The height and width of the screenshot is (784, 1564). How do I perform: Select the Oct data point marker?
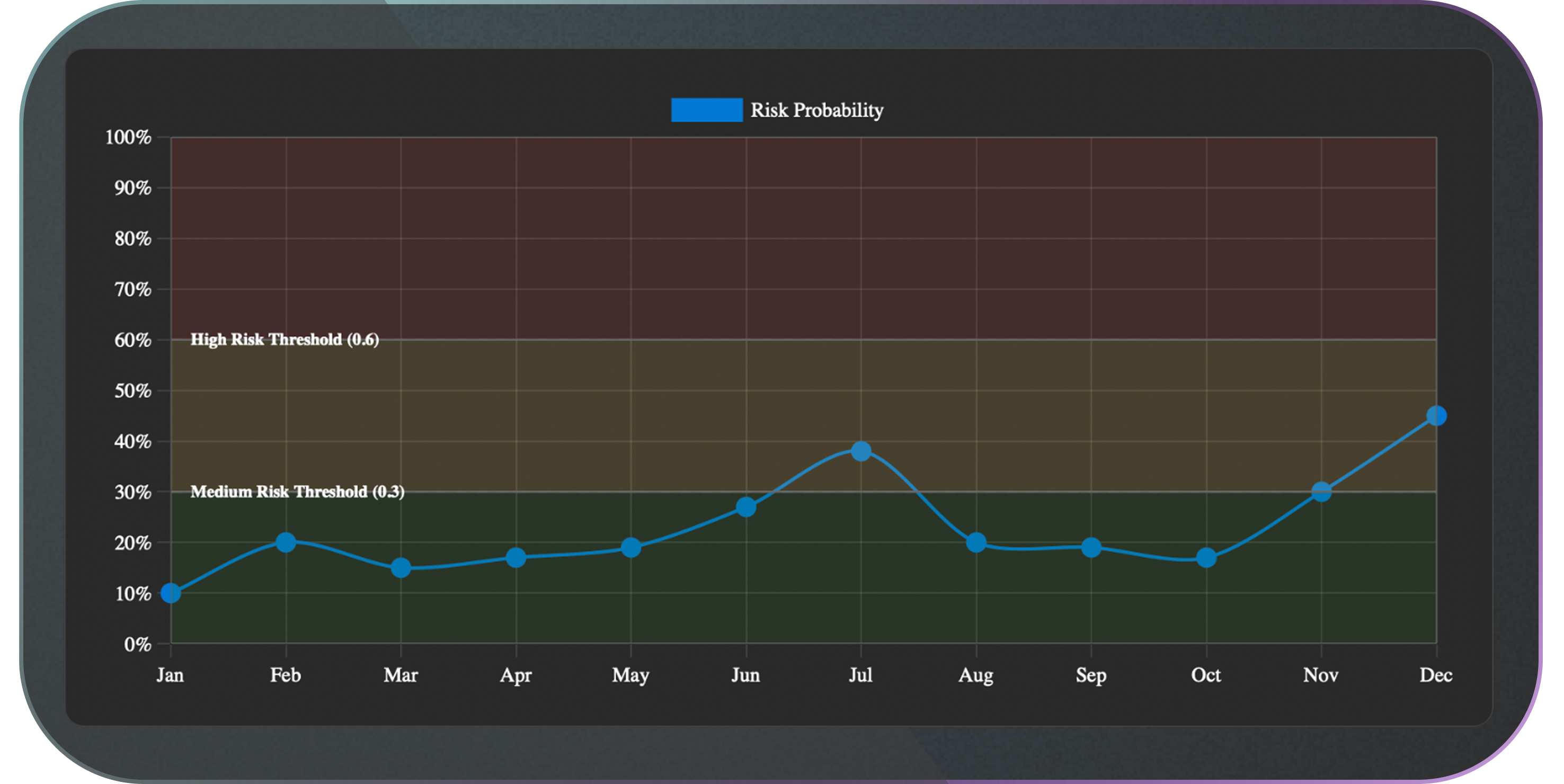coord(1206,557)
